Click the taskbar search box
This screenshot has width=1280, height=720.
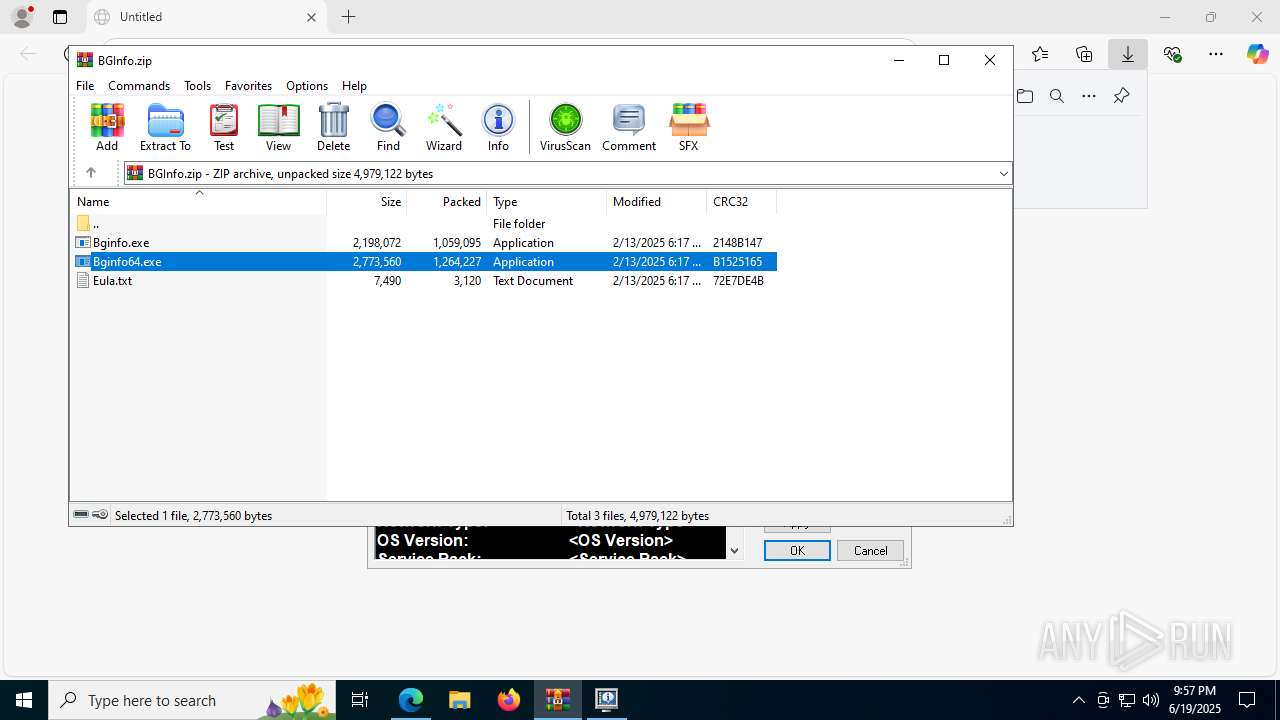pos(192,700)
